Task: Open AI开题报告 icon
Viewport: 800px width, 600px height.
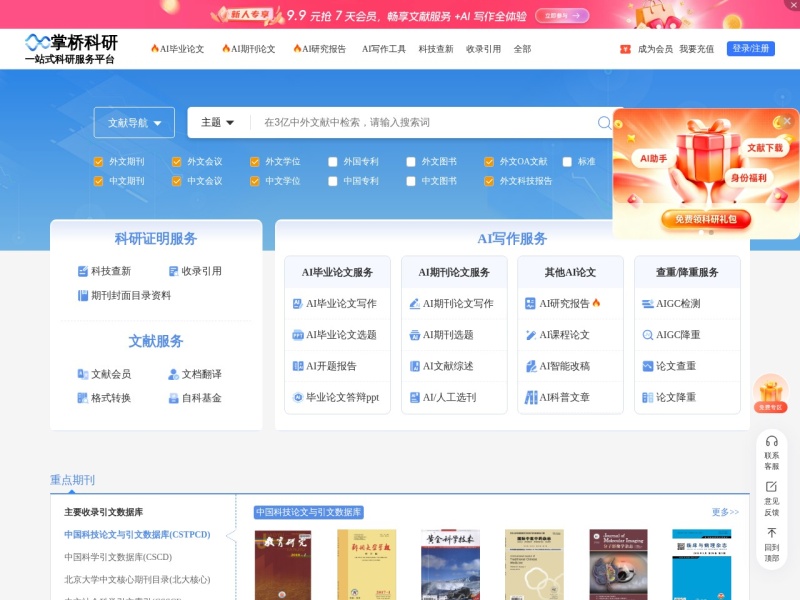Action: click(x=297, y=366)
